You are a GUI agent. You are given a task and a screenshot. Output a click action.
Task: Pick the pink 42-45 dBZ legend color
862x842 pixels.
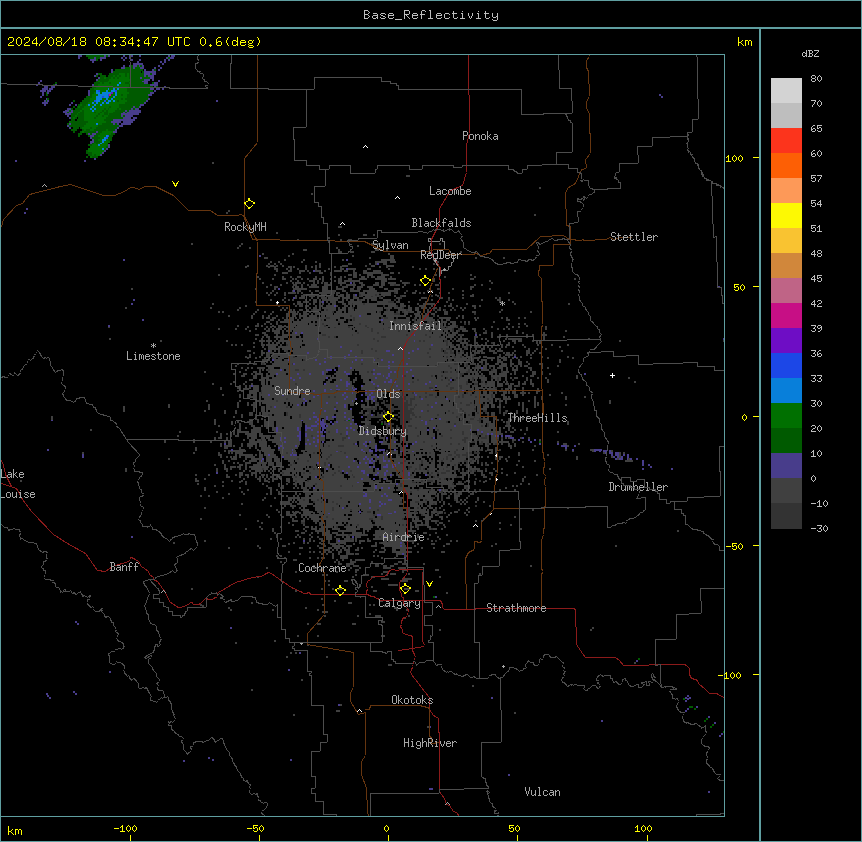786,291
